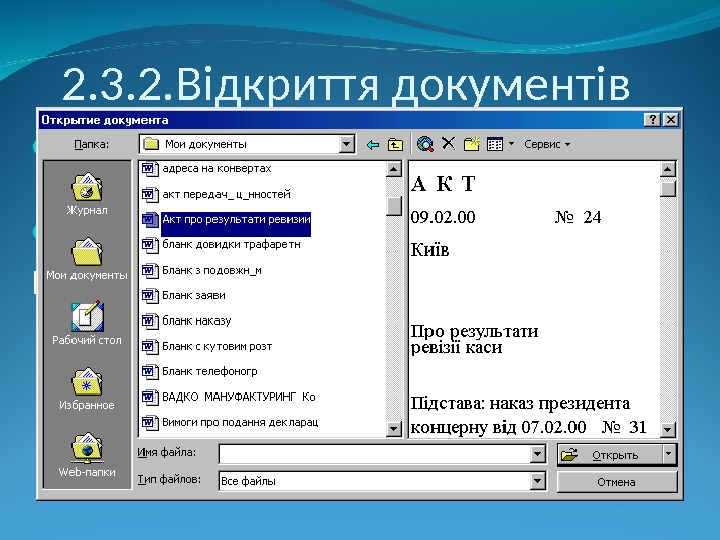Screen dimensions: 720x540
Task: Click preview pane scroll up arrow
Action: click(668, 169)
